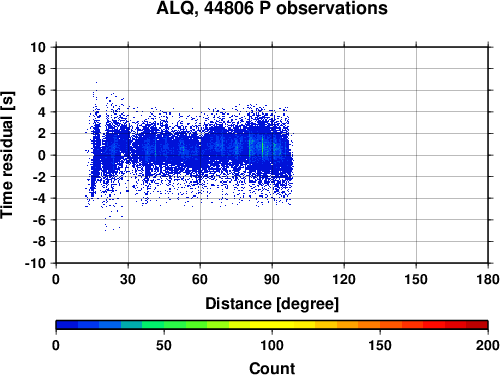
Task: Click the y-axis tick label 6
Action: click(x=42, y=90)
